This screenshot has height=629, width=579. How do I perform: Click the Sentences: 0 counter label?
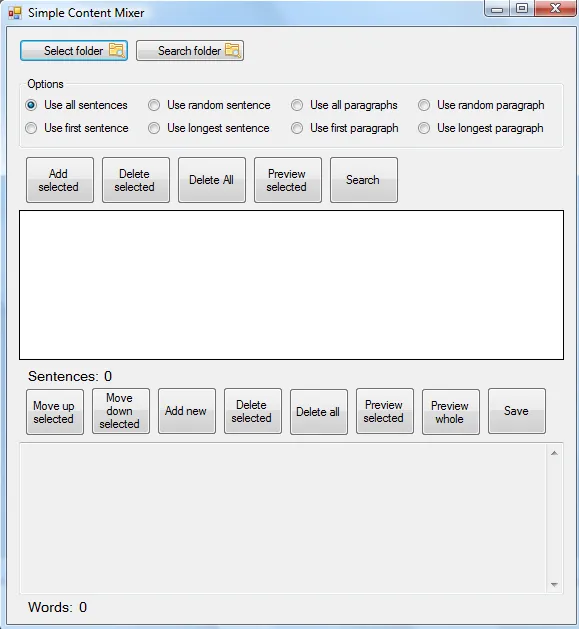click(70, 376)
